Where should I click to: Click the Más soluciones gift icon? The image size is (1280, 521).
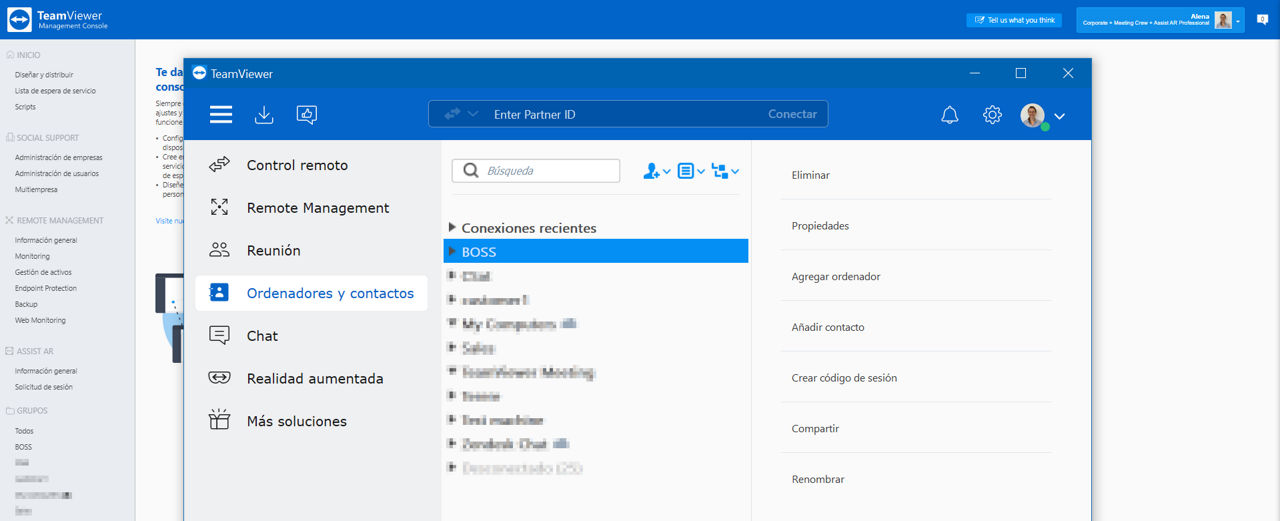pyautogui.click(x=220, y=421)
